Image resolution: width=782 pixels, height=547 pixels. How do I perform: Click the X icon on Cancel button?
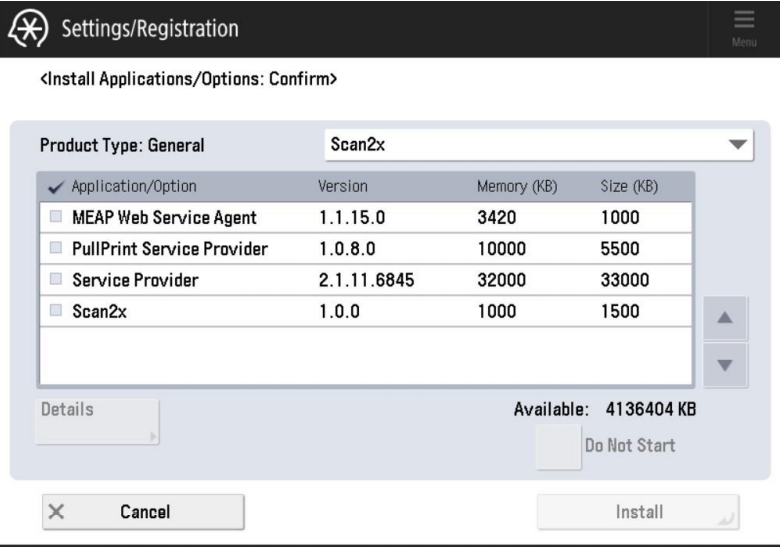pyautogui.click(x=57, y=512)
